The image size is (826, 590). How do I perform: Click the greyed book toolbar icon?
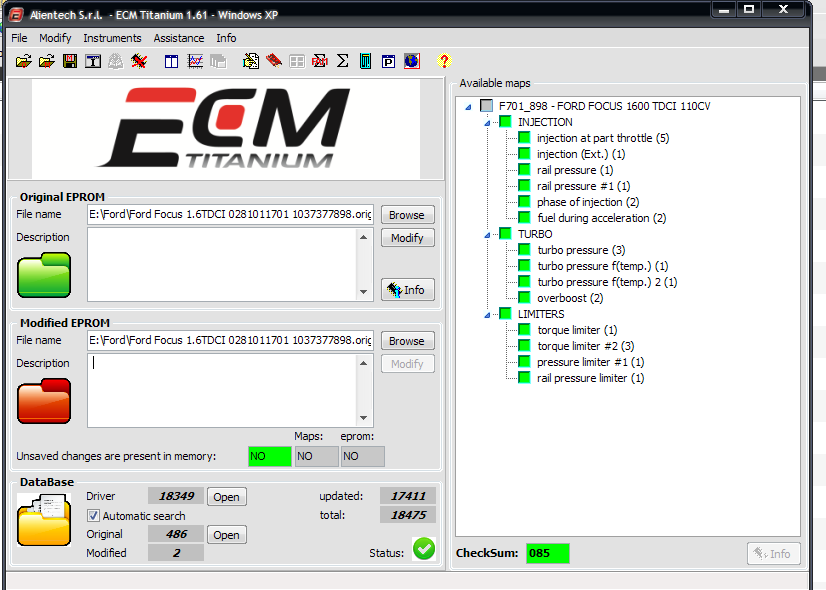coord(116,62)
